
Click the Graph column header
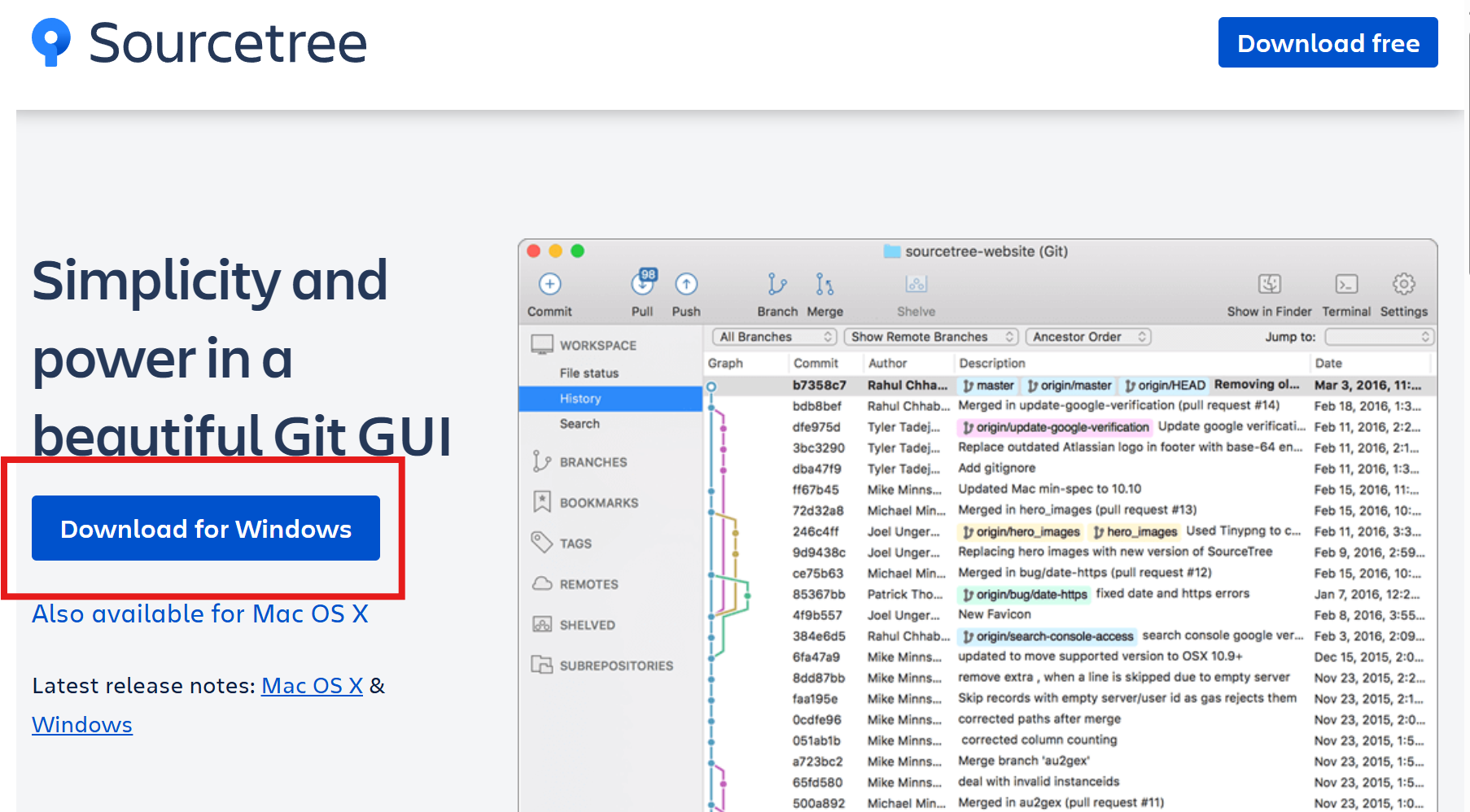tap(725, 363)
